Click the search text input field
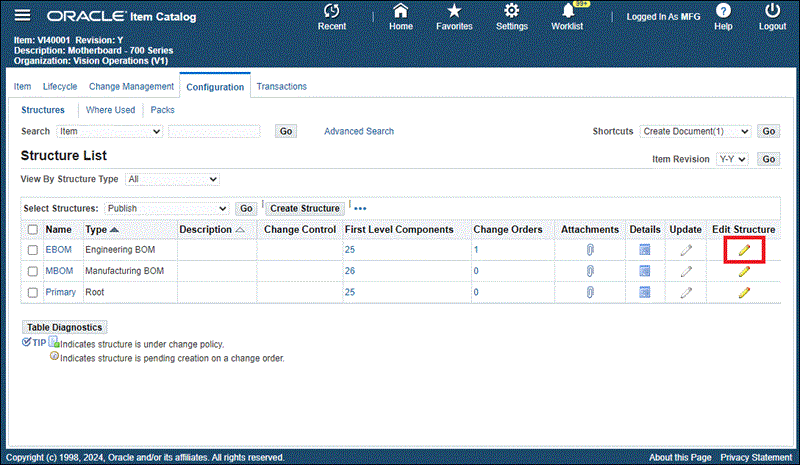This screenshot has width=800, height=465. coord(214,132)
